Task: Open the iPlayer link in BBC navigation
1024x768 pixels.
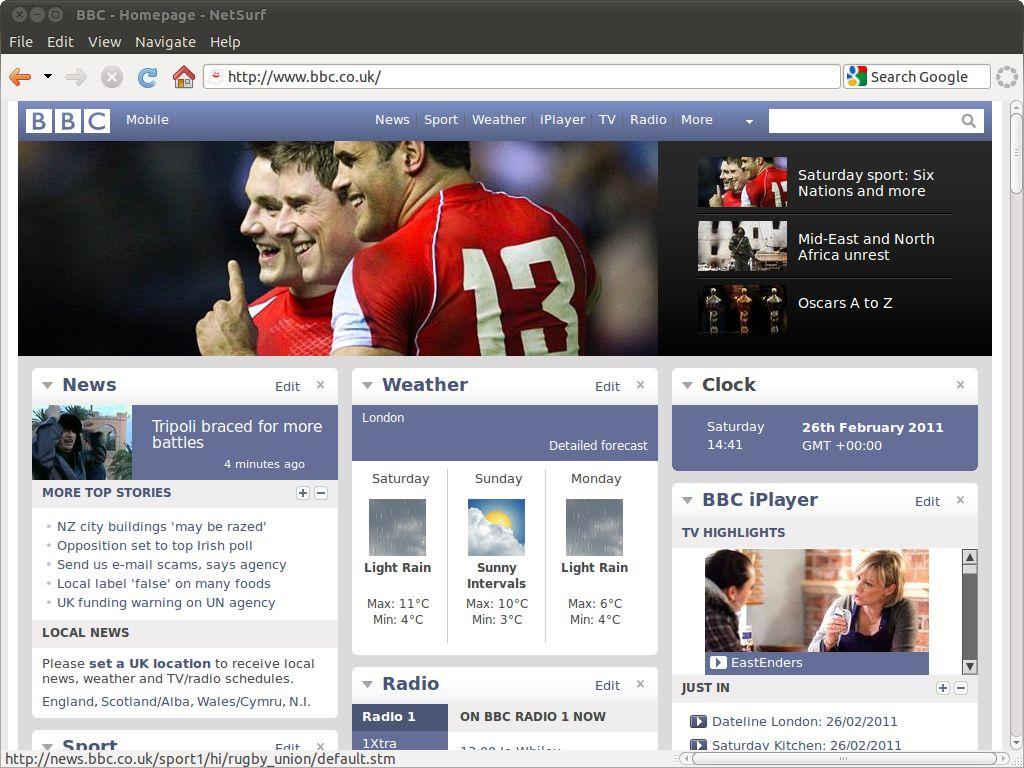Action: [562, 120]
